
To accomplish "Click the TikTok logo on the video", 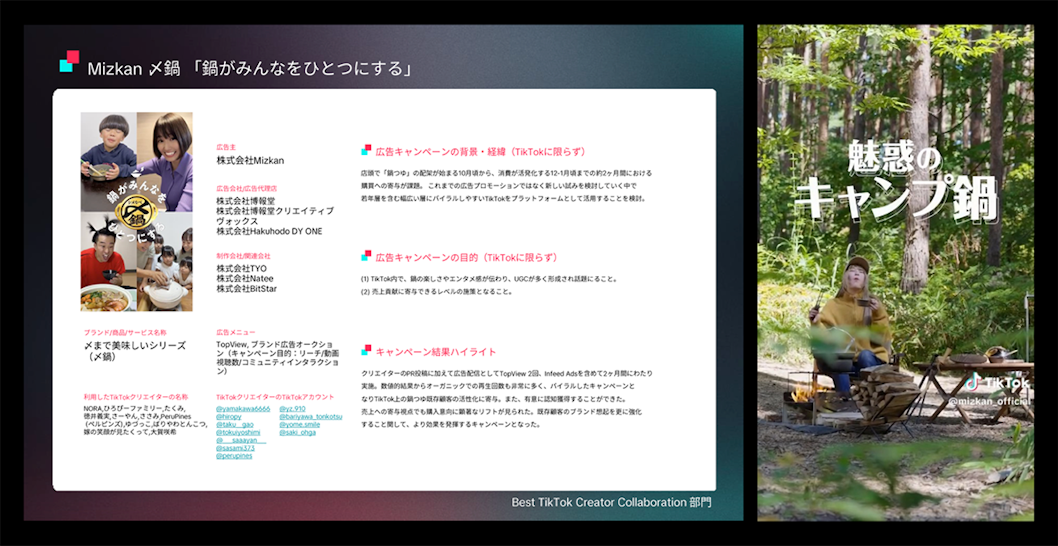I will click(996, 383).
